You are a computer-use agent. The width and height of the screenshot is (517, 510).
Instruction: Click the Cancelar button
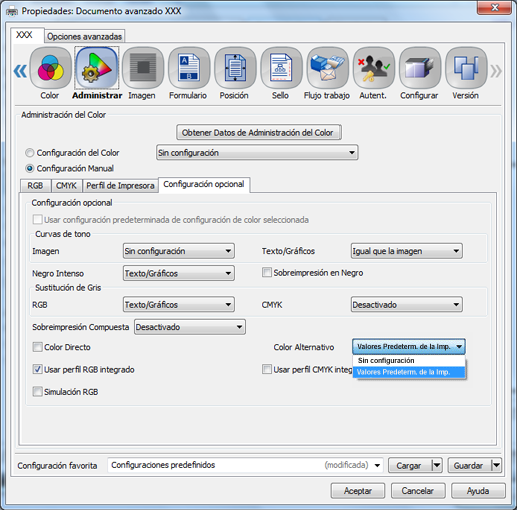418,491
